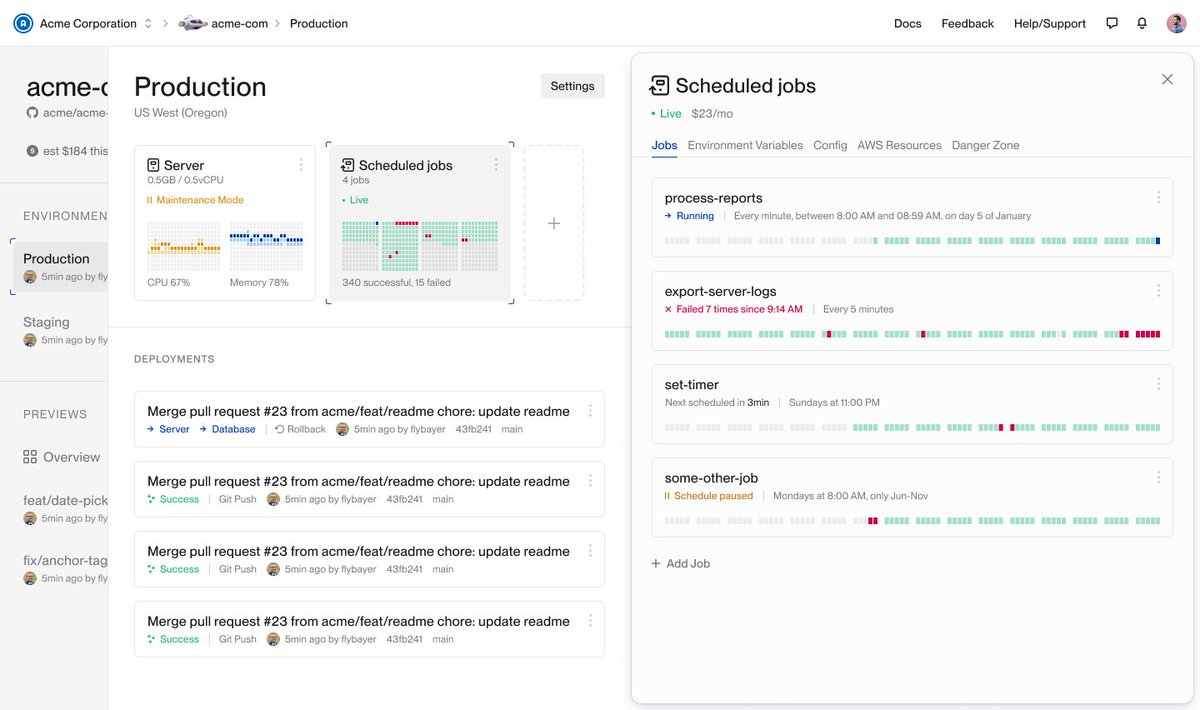Screen dimensions: 1200x710
Task: Open the three-dot menu on export-server-logs job
Action: [x=1158, y=291]
